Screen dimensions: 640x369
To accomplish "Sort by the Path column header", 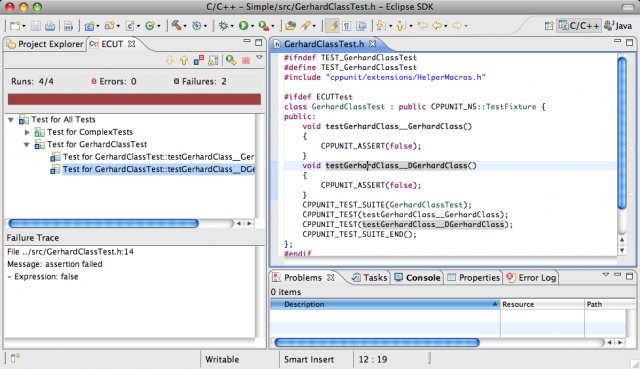I will [610, 304].
